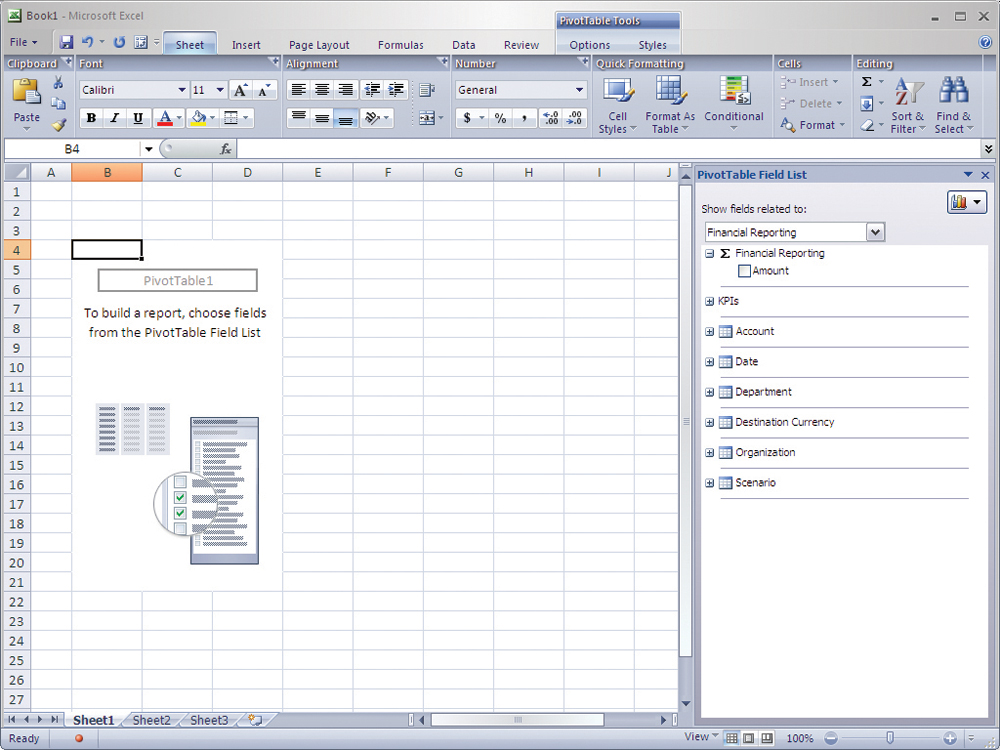Align text right in Alignment group
Screen dimensions: 1000x750
pos(345,90)
